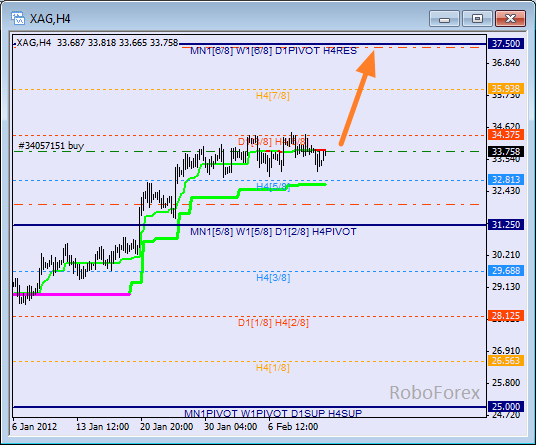Click the magenta horizontal indicator line
The image size is (536, 445).
click(71, 294)
